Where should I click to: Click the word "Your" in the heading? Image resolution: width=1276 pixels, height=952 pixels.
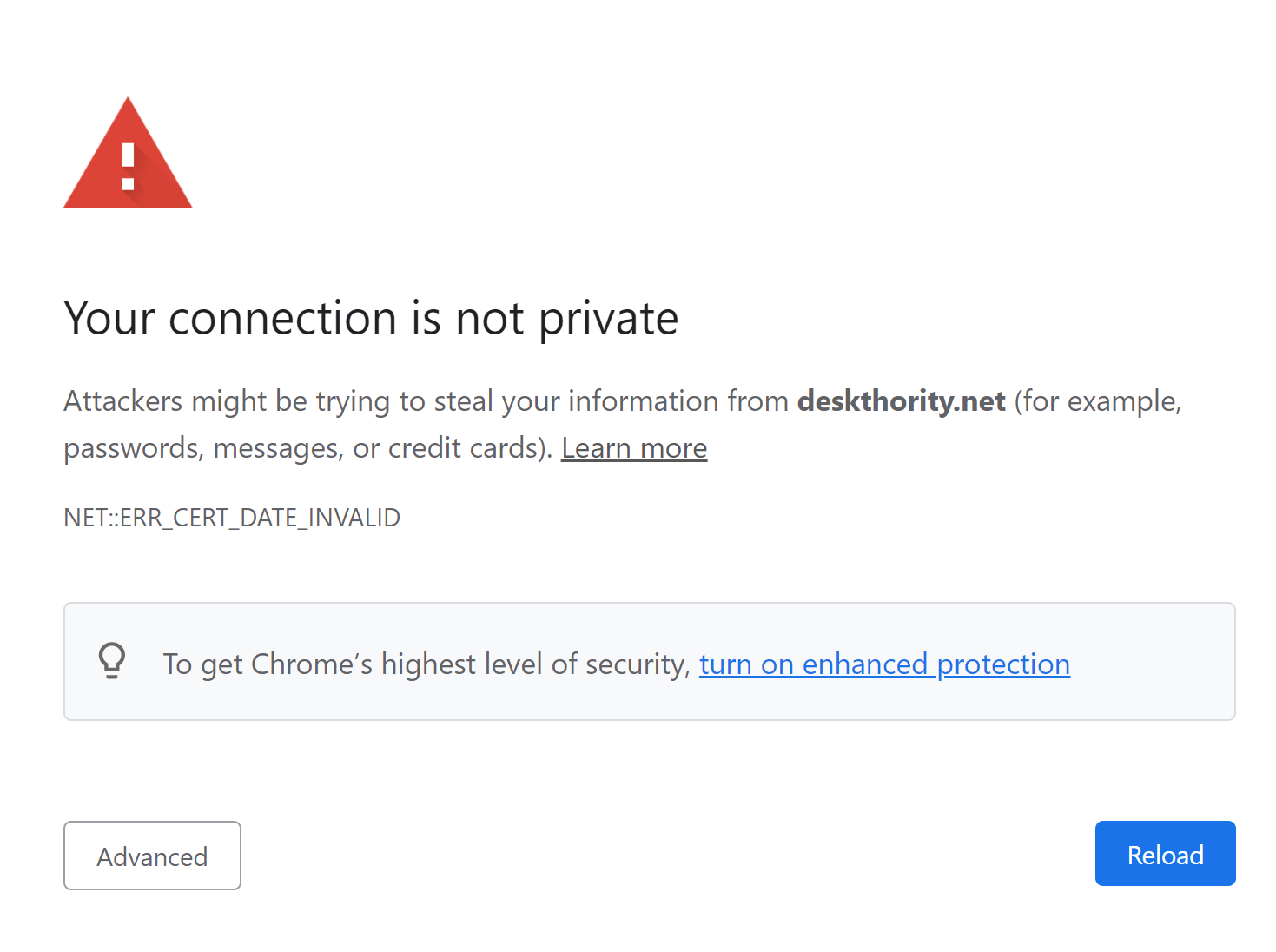click(x=109, y=319)
